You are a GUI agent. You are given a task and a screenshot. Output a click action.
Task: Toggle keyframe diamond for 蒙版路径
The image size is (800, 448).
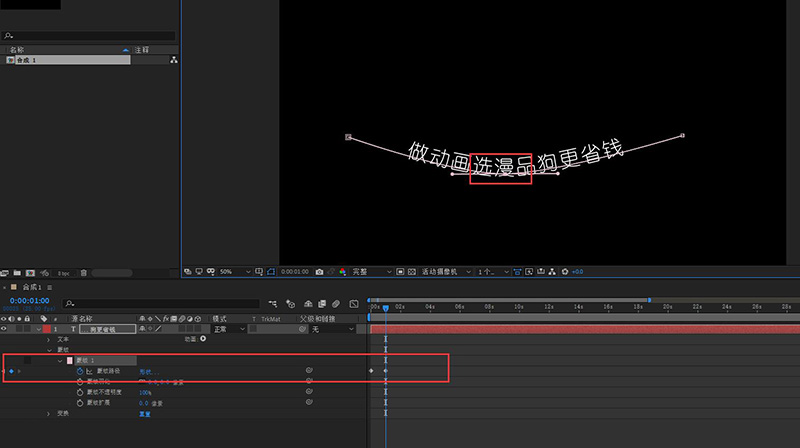click(11, 371)
